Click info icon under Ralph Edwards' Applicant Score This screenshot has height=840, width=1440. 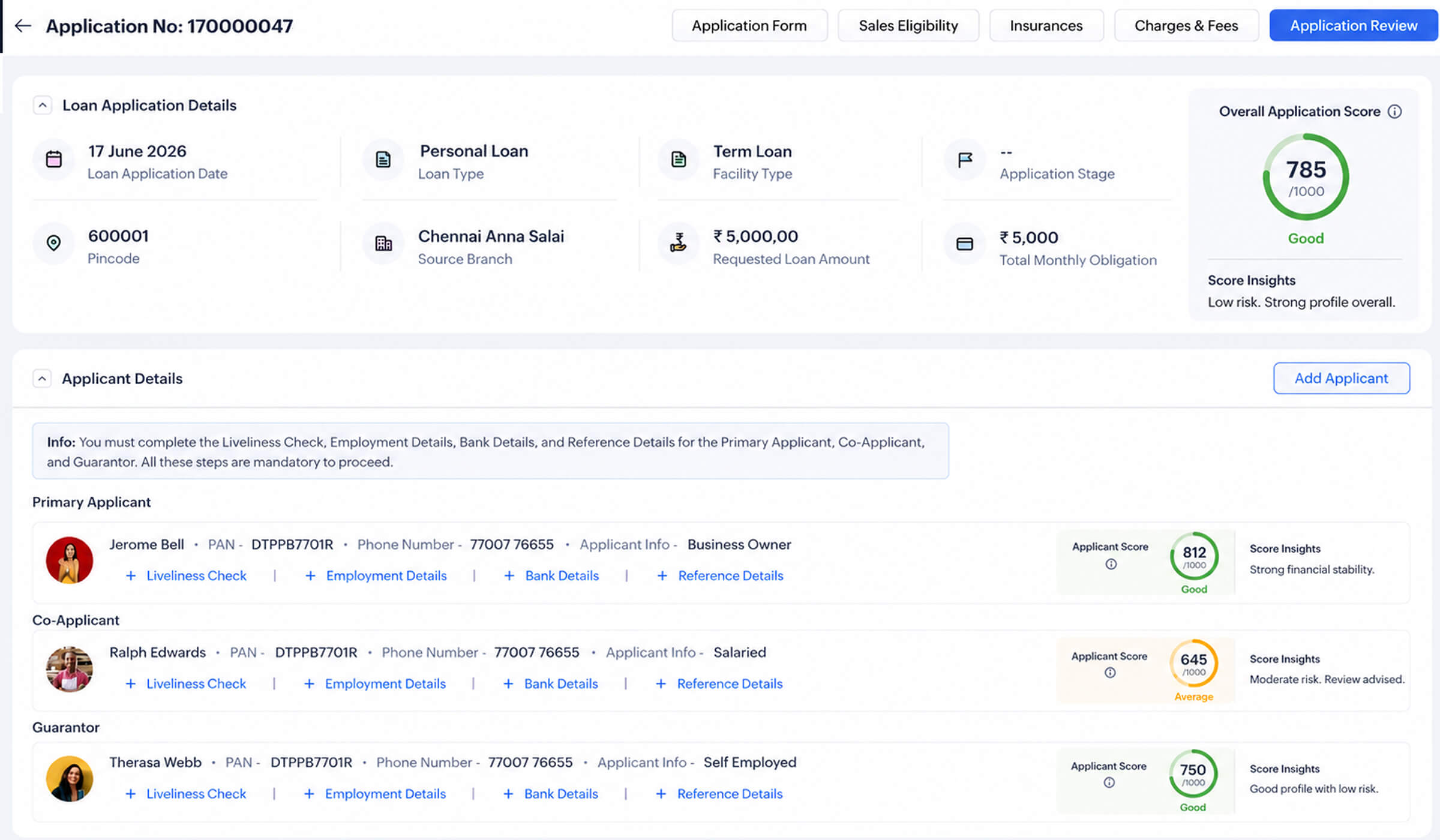tap(1110, 673)
